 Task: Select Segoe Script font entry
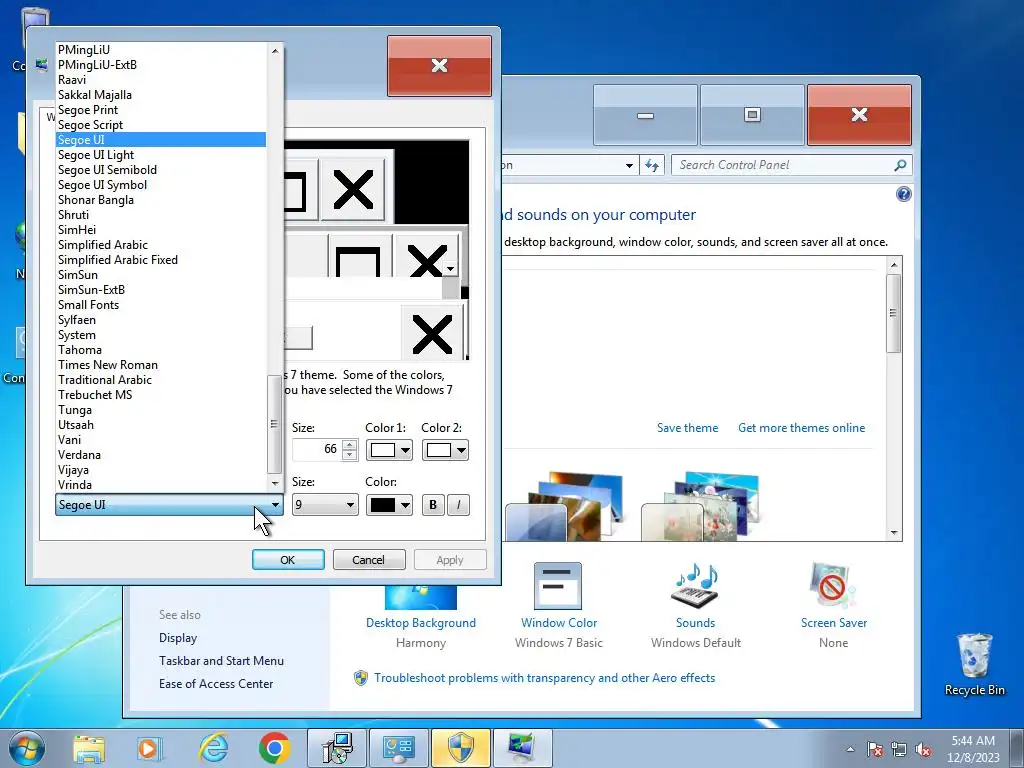pyautogui.click(x=161, y=125)
